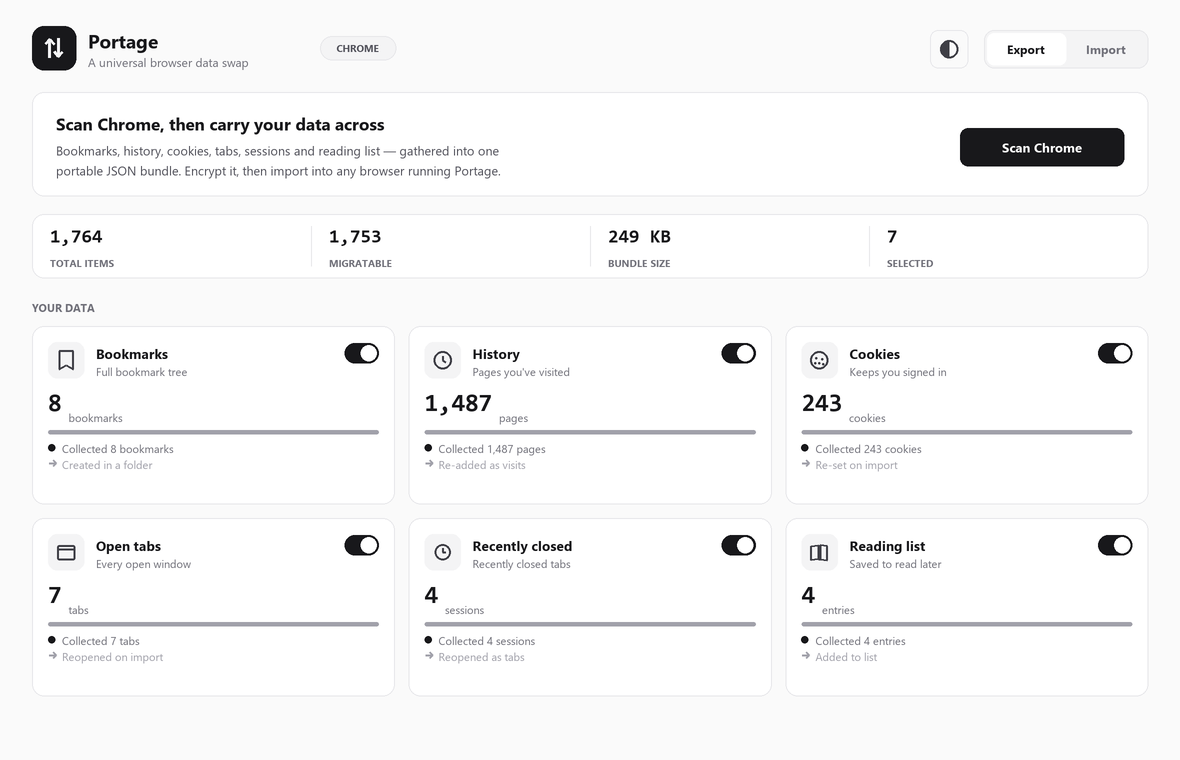The height and width of the screenshot is (760, 1180).
Task: Click the Reading list progress bar
Action: (x=967, y=624)
